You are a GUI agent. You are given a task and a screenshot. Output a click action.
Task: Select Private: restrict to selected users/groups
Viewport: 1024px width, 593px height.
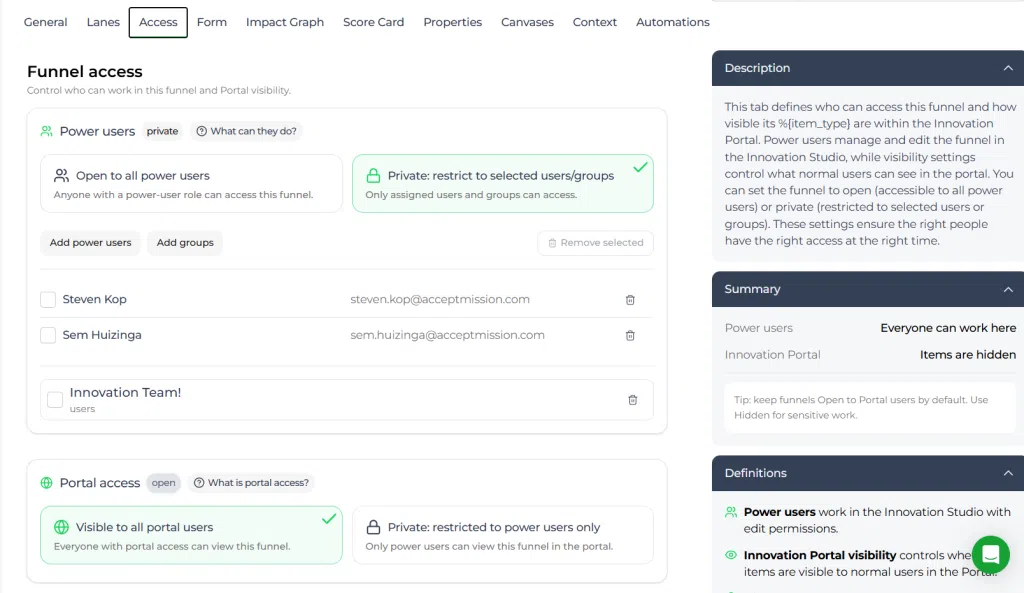point(503,184)
